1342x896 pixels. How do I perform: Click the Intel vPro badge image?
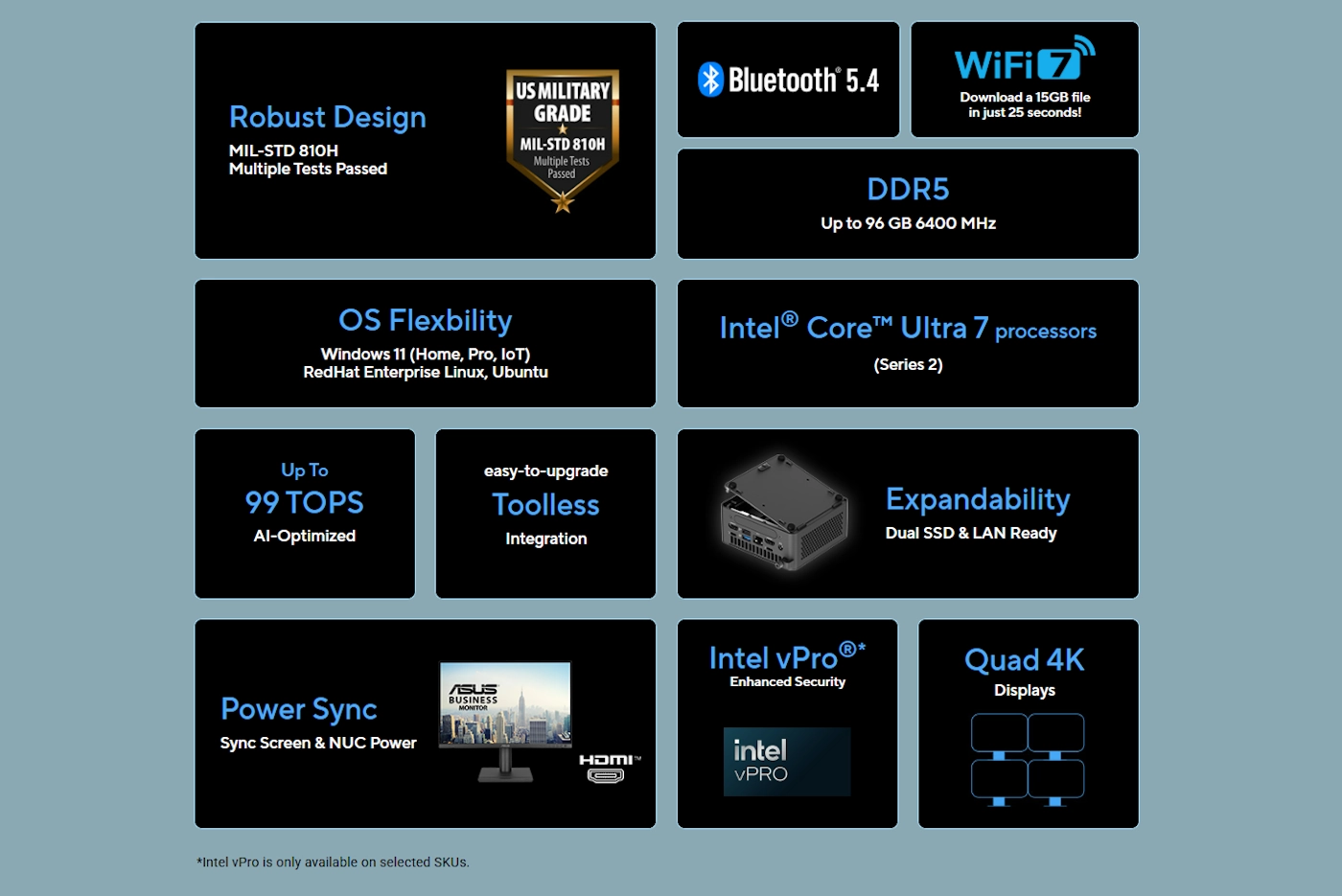pos(787,762)
